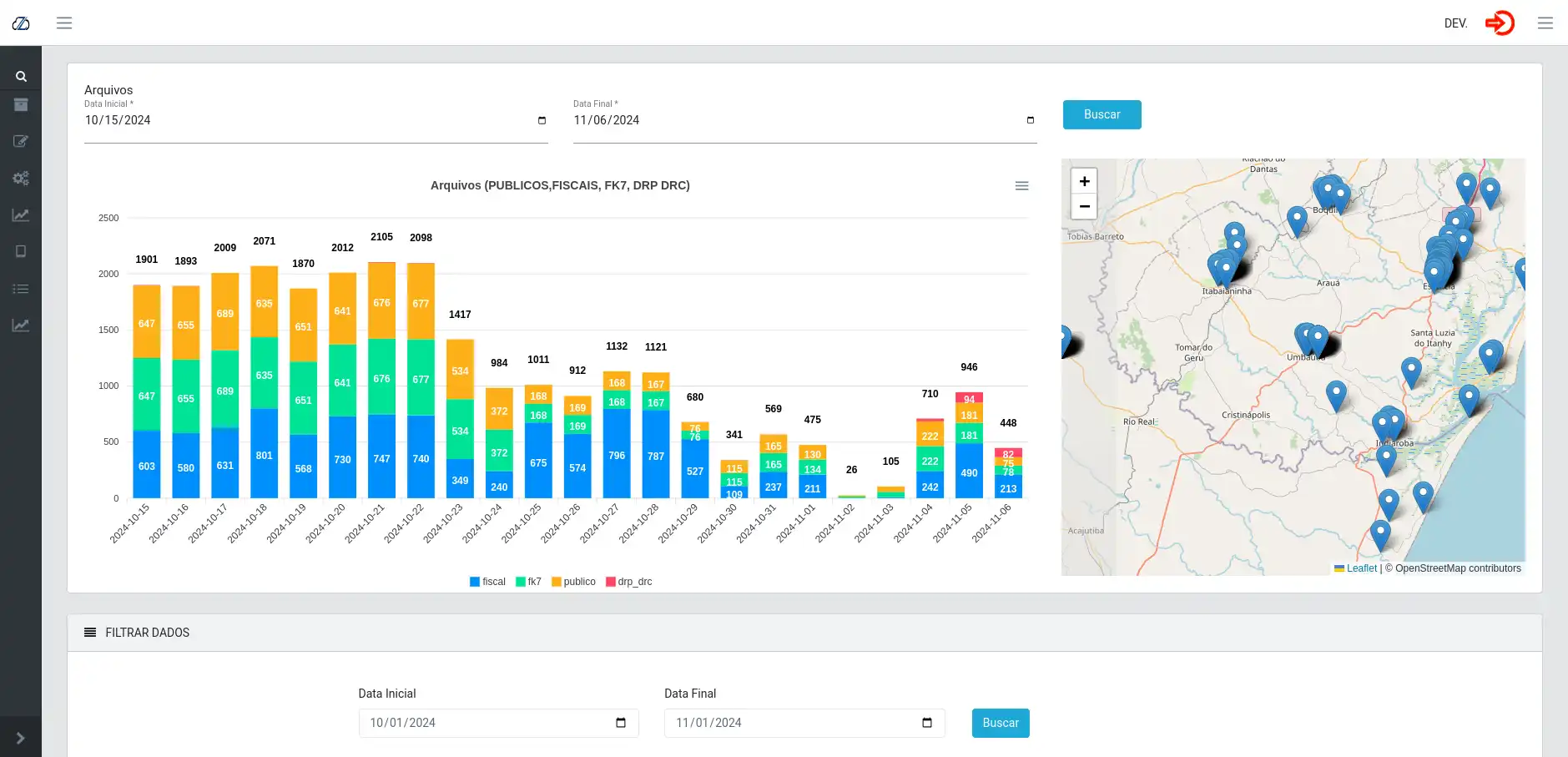This screenshot has height=757, width=1568.
Task: Open Arquivos Data Final calendar picker
Action: pos(1031,120)
